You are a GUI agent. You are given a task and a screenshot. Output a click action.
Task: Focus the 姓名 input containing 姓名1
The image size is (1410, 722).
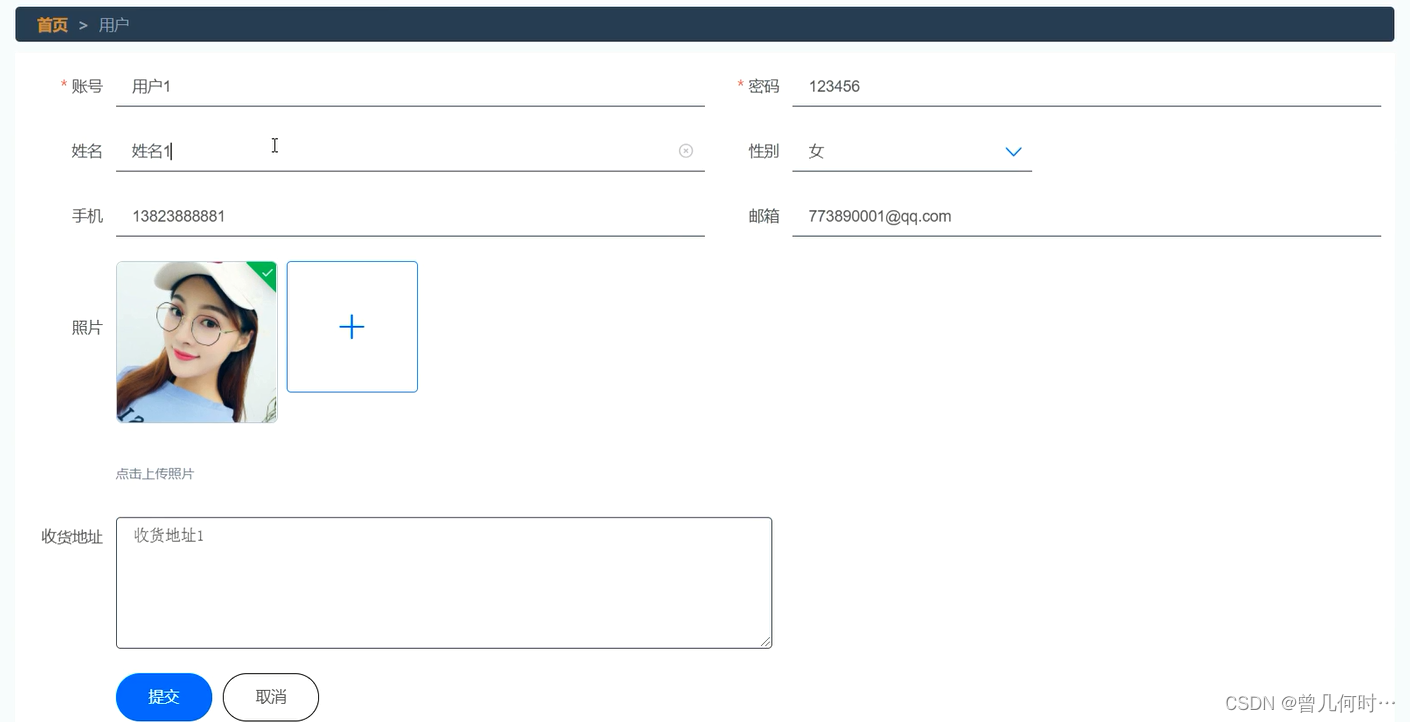pos(410,151)
